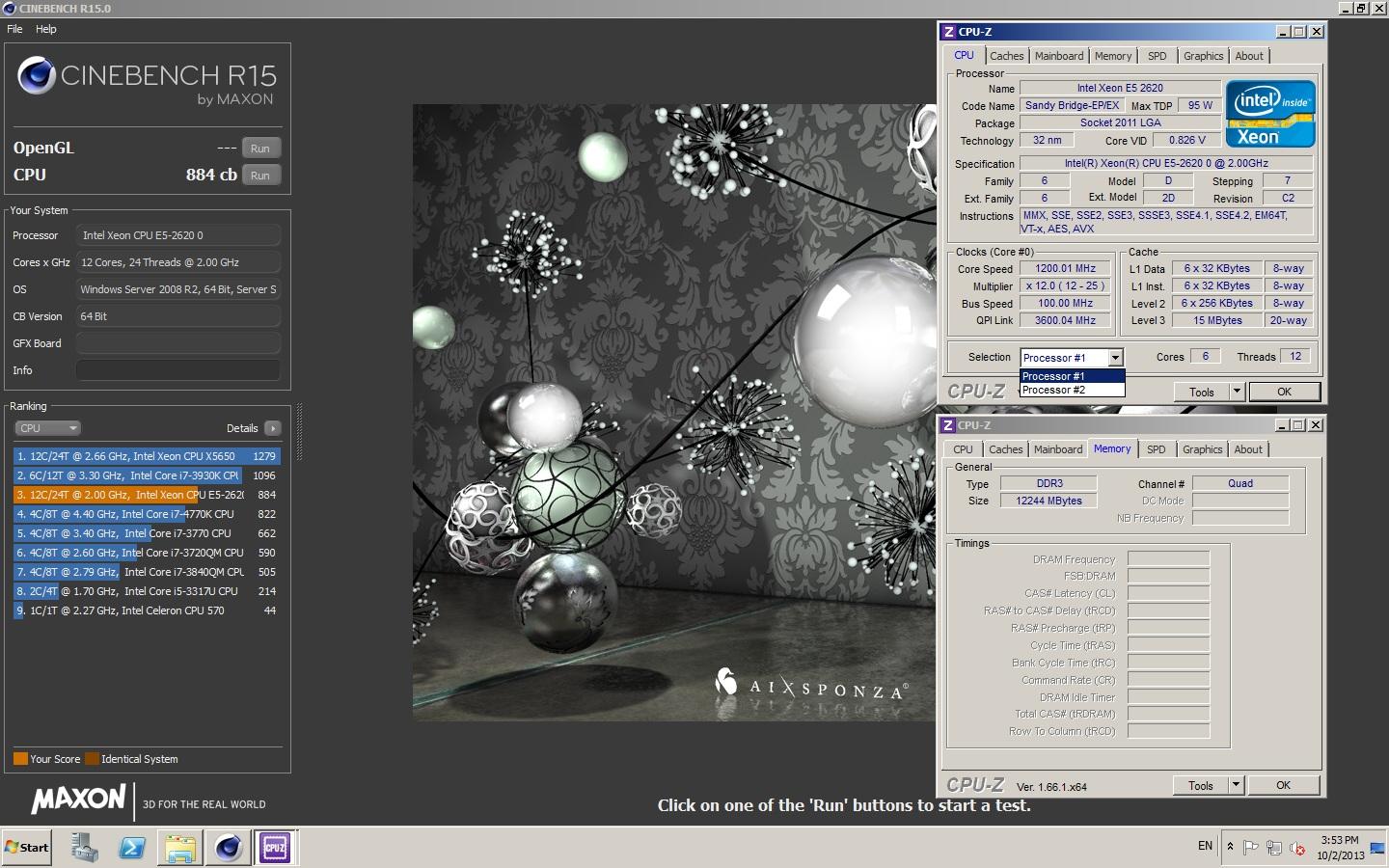Select ranking entry Core i7-4770K
Screen dimensions: 1389x868
[147, 514]
